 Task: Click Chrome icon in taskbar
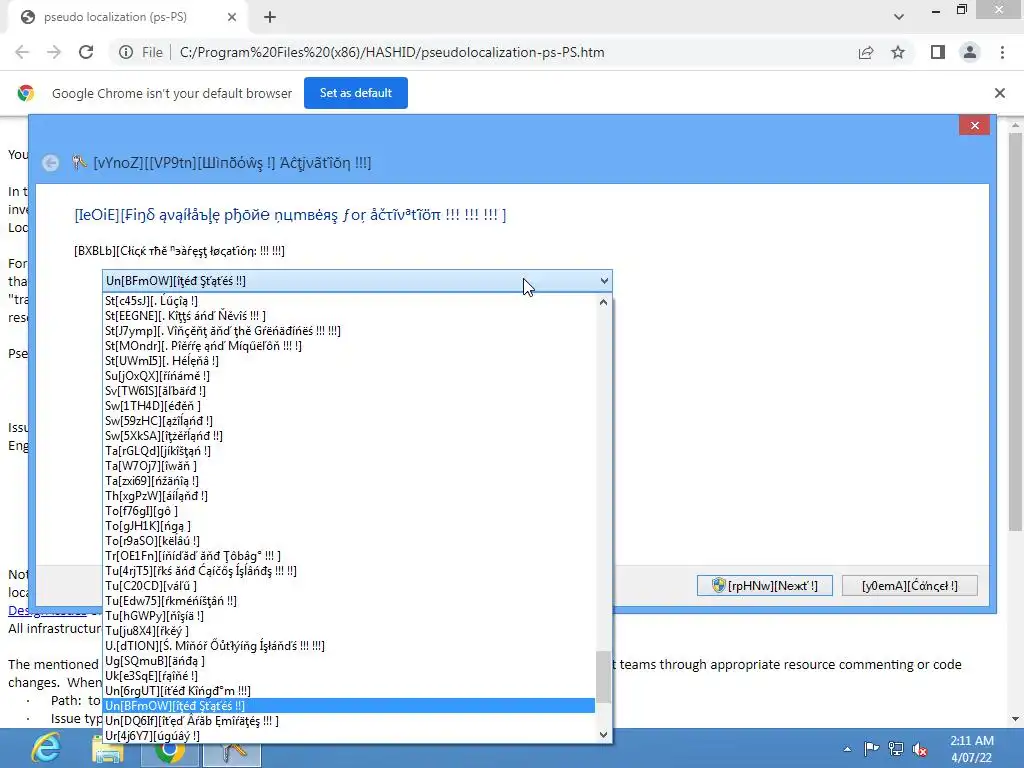coord(169,751)
